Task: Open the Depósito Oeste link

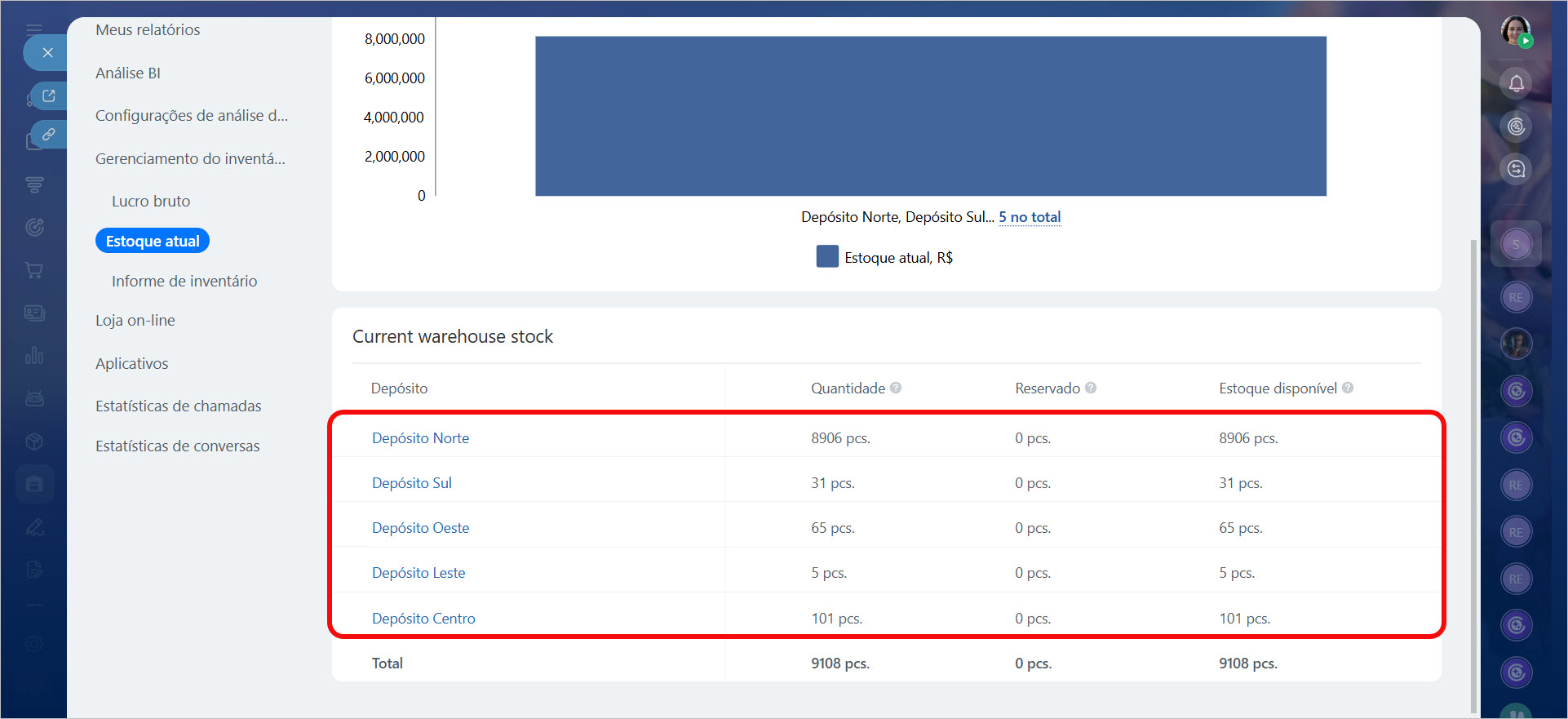Action: tap(420, 528)
